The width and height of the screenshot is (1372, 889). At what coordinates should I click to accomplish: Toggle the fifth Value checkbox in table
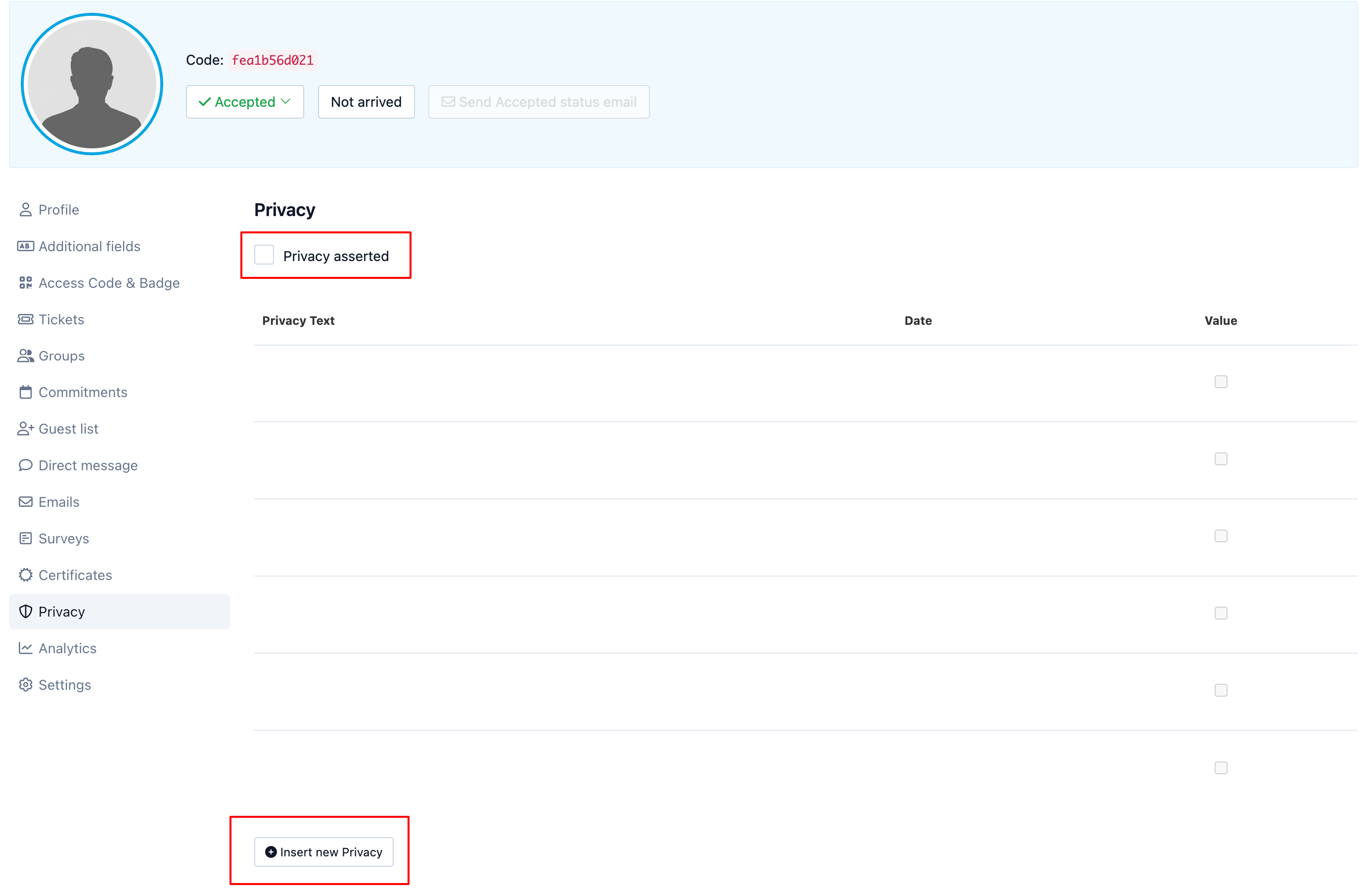point(1221,691)
